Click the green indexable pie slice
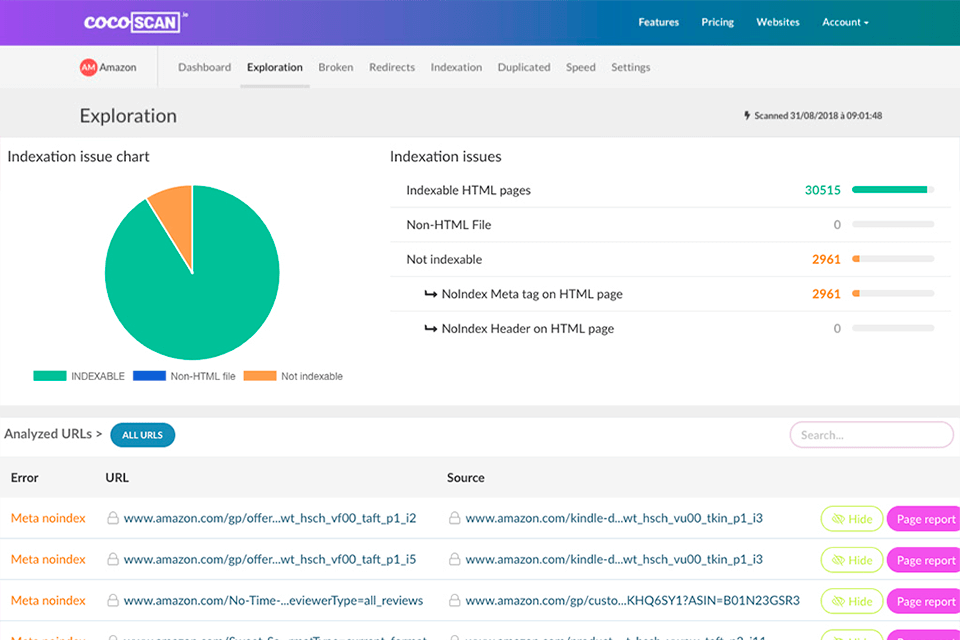Screen dimensions: 960x640 (x=202, y=294)
